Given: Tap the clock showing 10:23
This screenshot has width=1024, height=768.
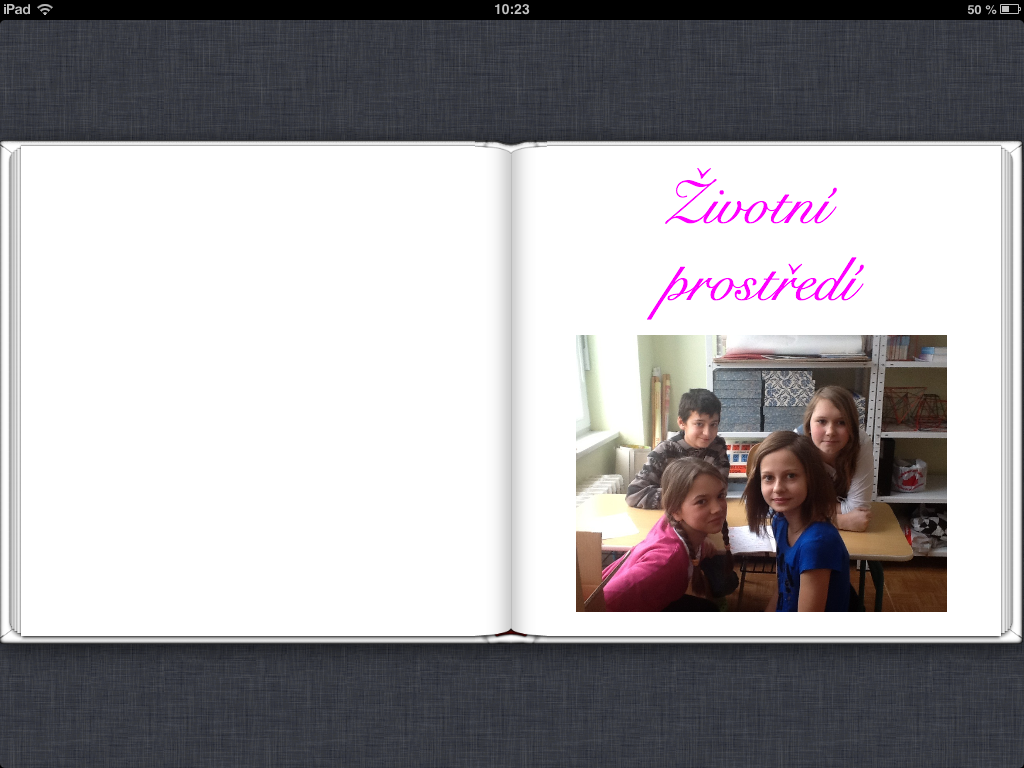Looking at the screenshot, I should point(511,9).
